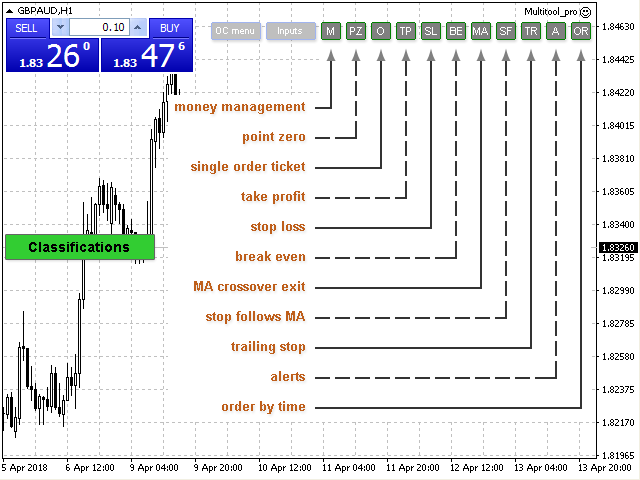Click the 1.83400 price scale value
Screen dimensions: 640x480
point(618,224)
